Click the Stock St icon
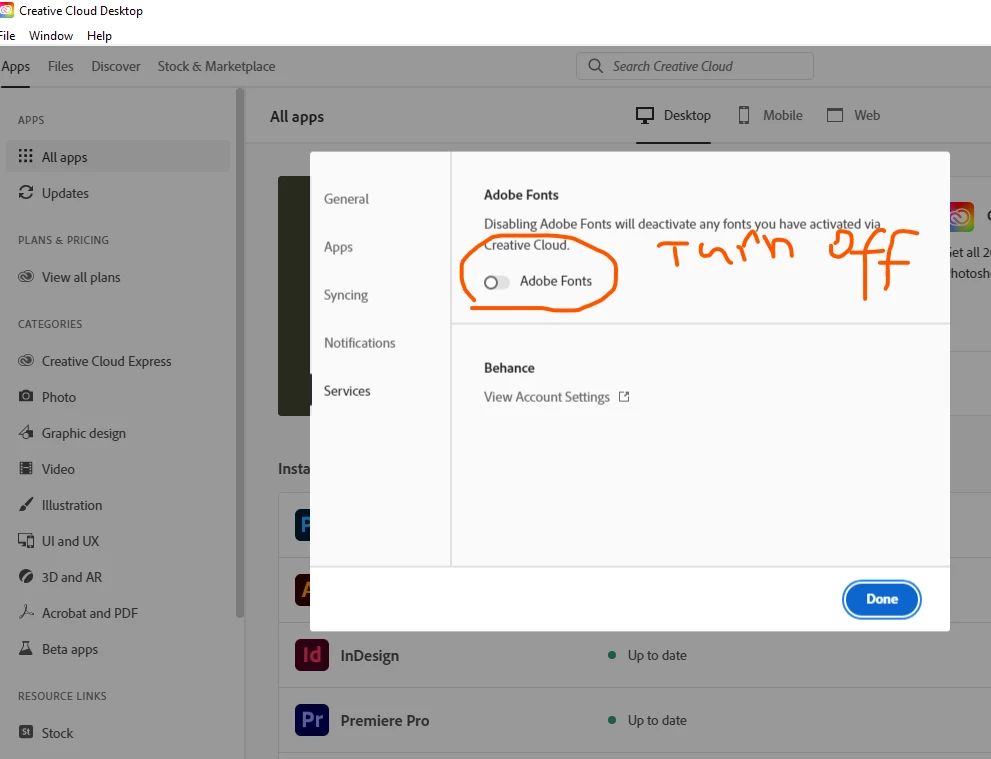Viewport: 991px width, 759px height. click(x=25, y=732)
